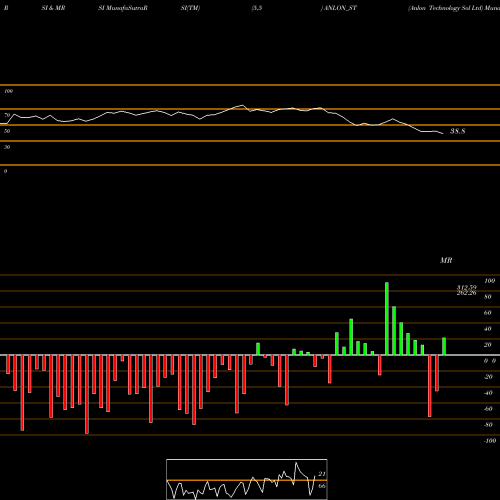
Task: Click the 'MR' panel title label
Action: click(x=446, y=260)
